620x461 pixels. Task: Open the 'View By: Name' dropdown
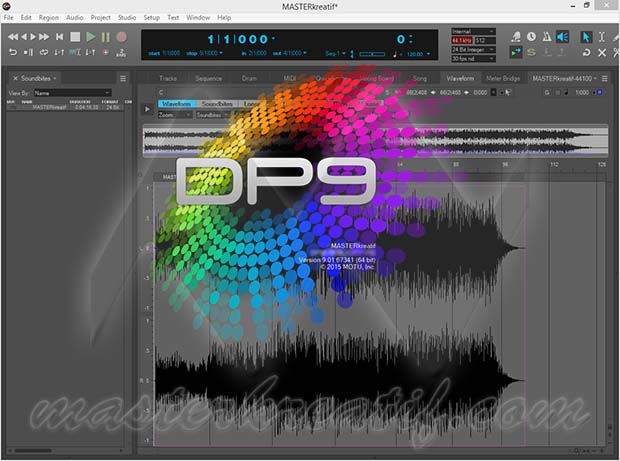click(72, 93)
